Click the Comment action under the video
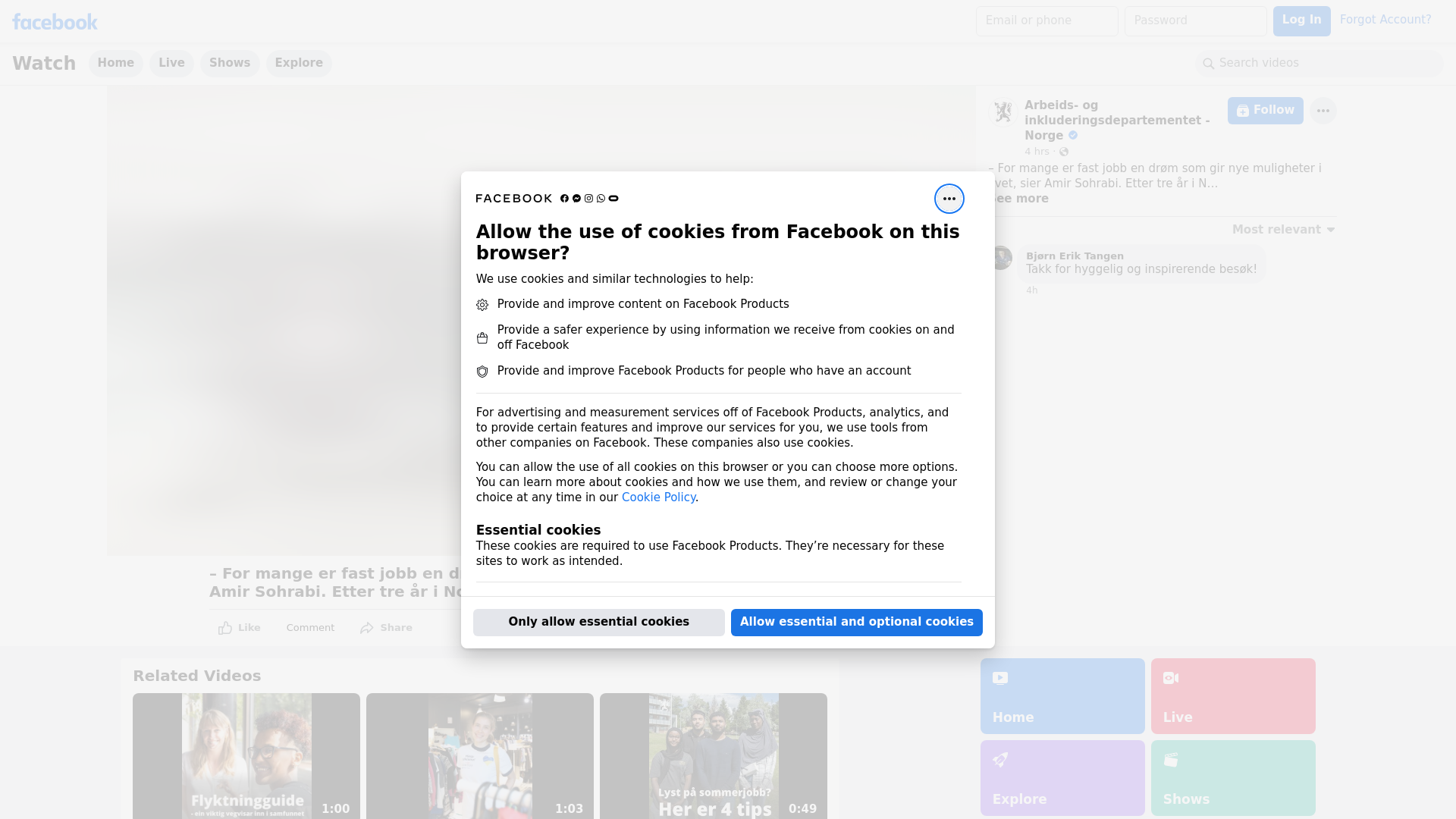Image resolution: width=1456 pixels, height=819 pixels. tap(310, 628)
